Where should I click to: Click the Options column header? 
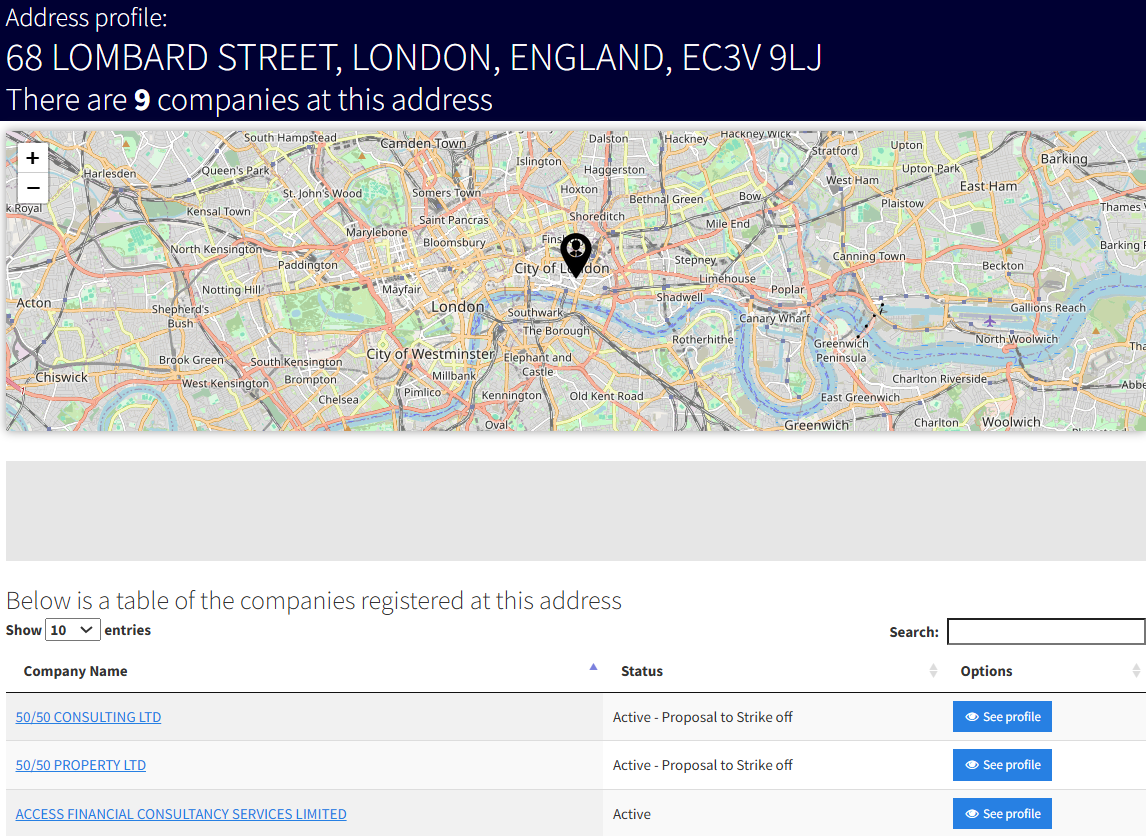click(986, 671)
